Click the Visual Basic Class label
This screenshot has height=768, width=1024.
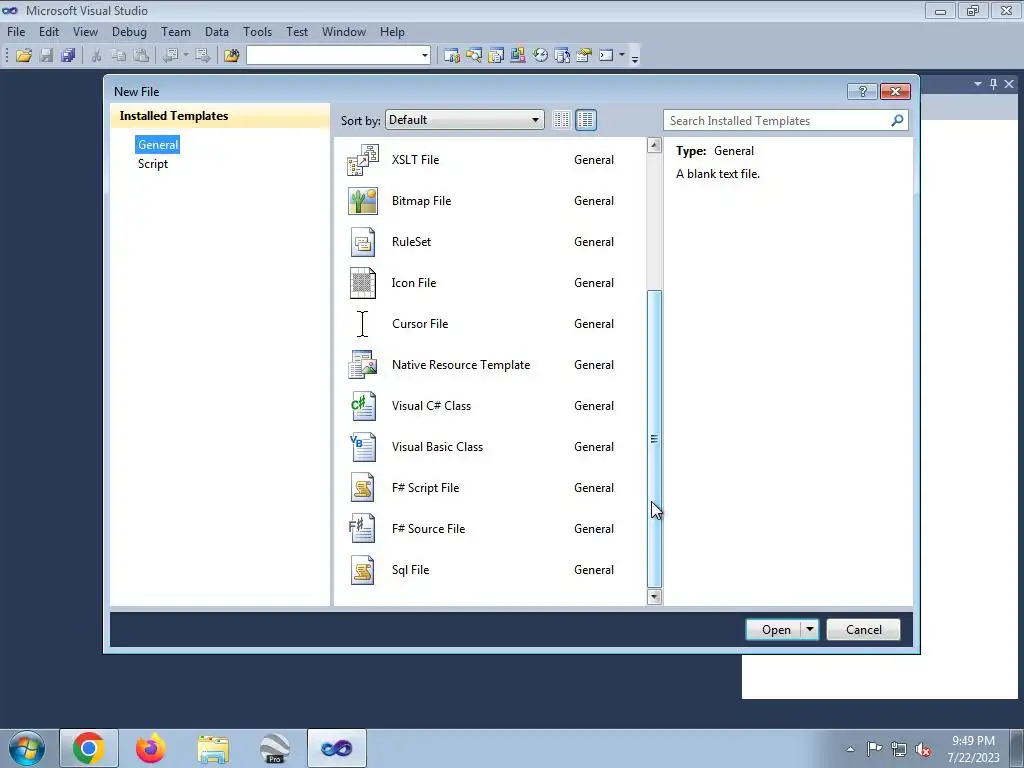tap(438, 447)
